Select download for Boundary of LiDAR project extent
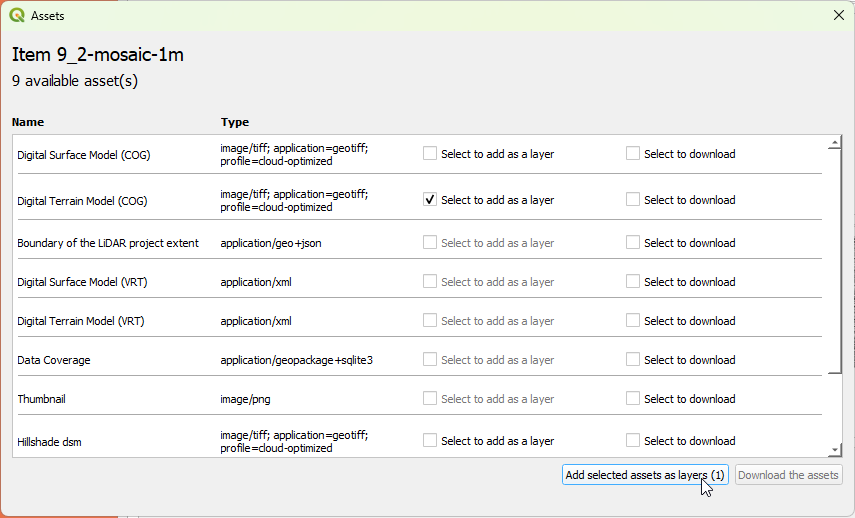The height and width of the screenshot is (518, 855). [633, 243]
